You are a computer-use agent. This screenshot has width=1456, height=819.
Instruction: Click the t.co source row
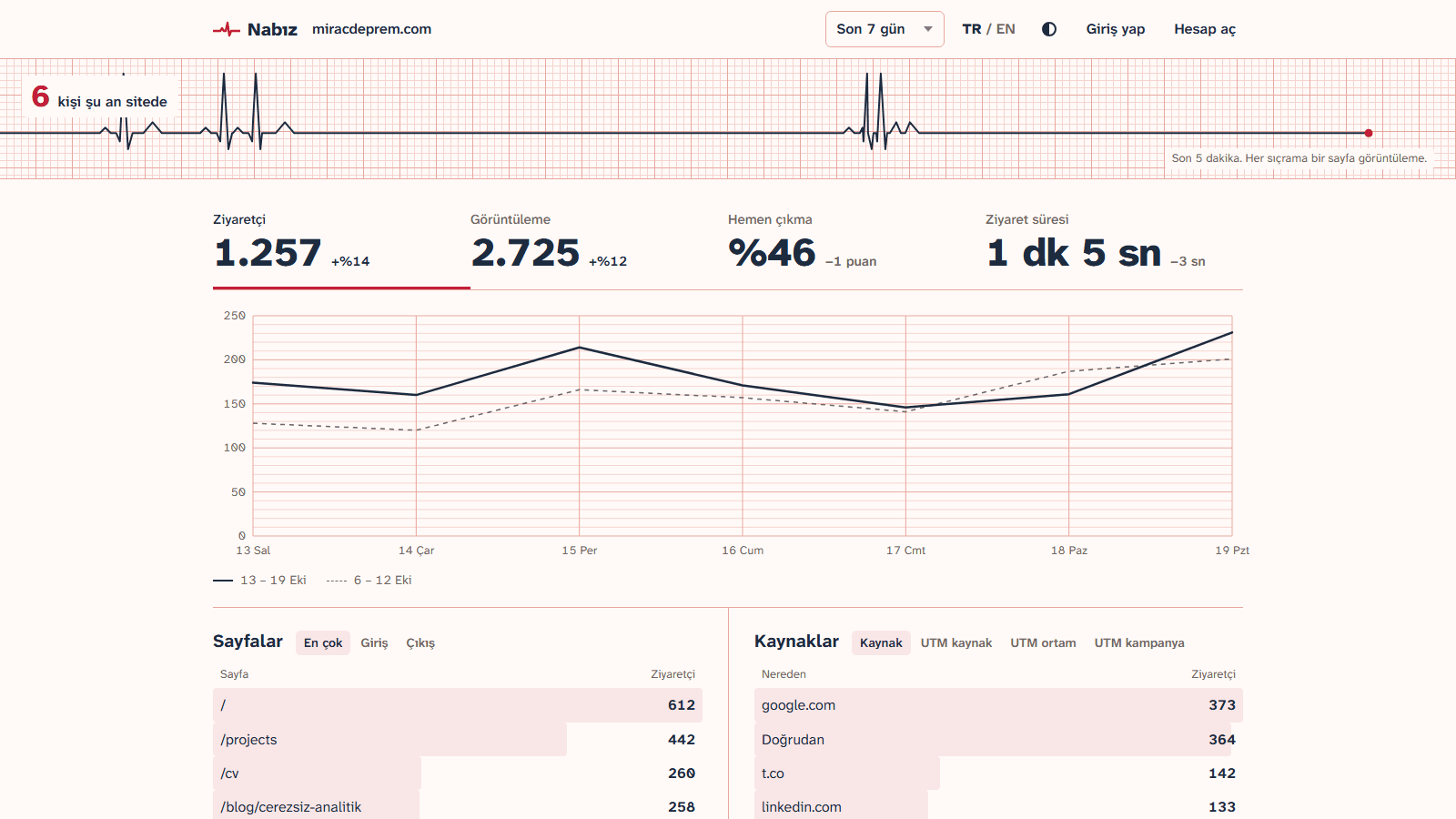point(998,773)
